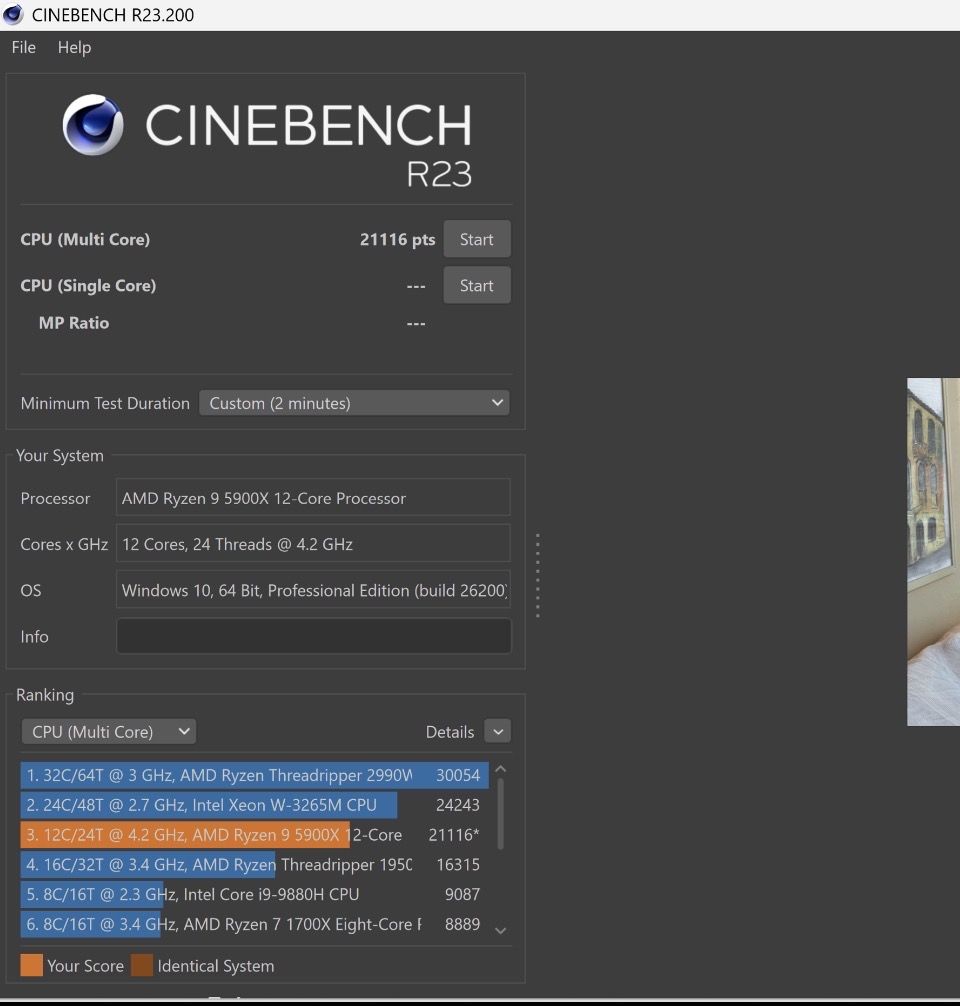The image size is (960, 1006).
Task: Open the Minimum Test Duration dropdown
Action: pyautogui.click(x=354, y=403)
